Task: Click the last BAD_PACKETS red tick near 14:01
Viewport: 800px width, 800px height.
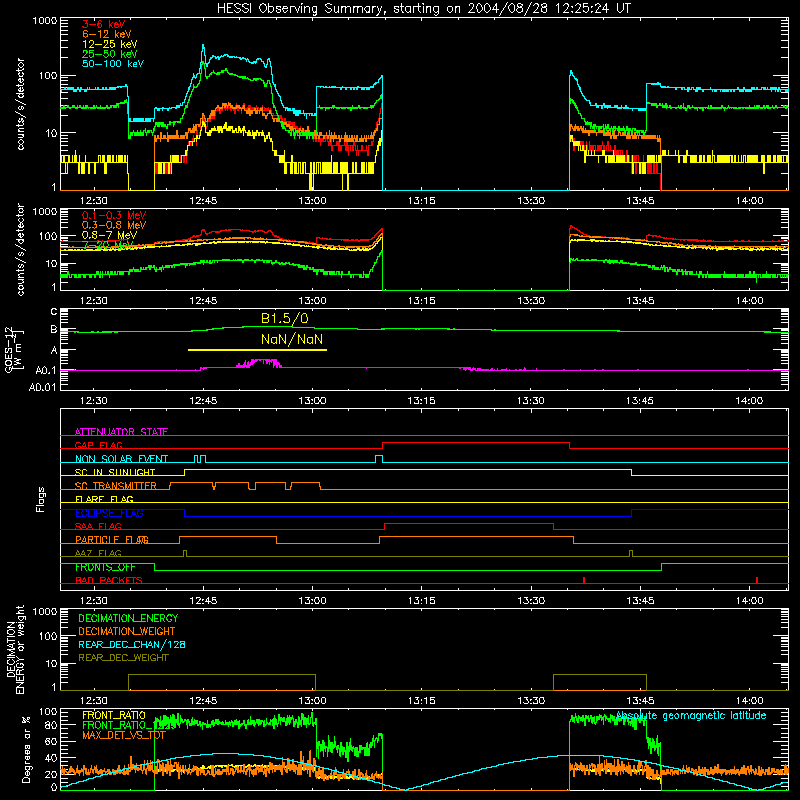Action: tap(757, 580)
